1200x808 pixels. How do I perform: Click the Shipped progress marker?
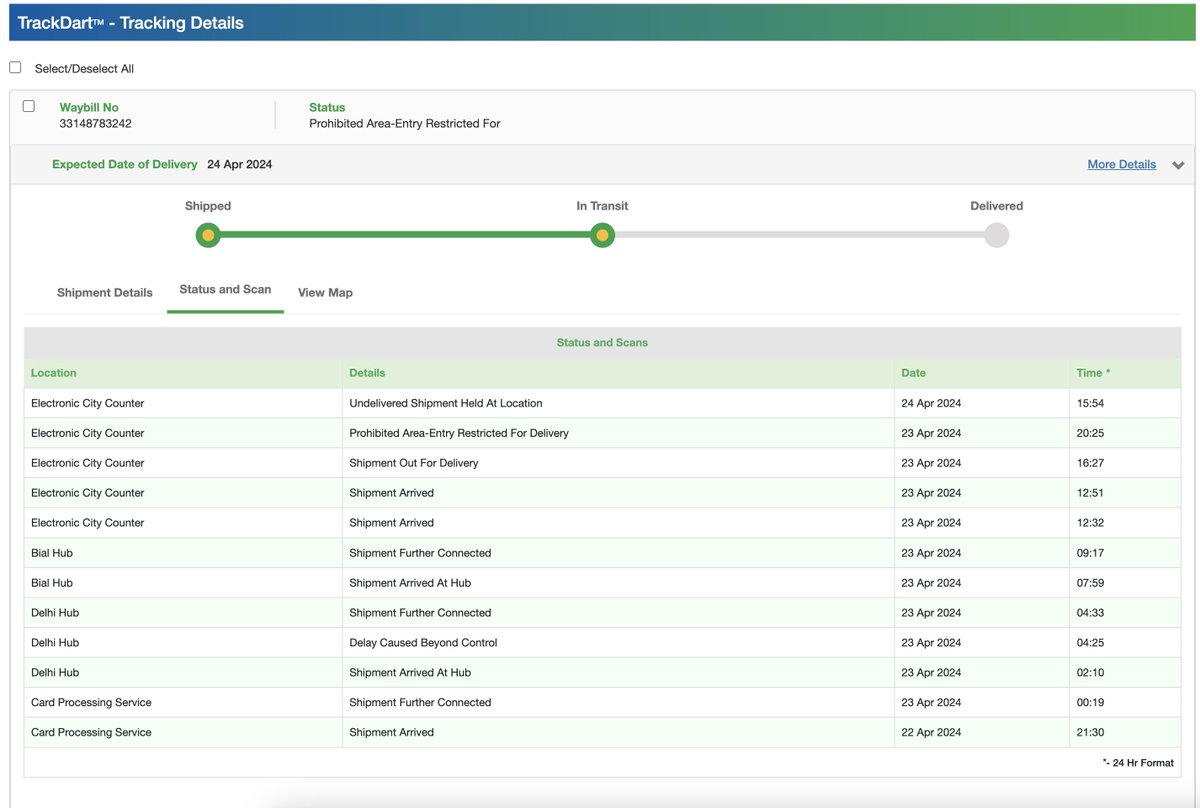[x=208, y=235]
